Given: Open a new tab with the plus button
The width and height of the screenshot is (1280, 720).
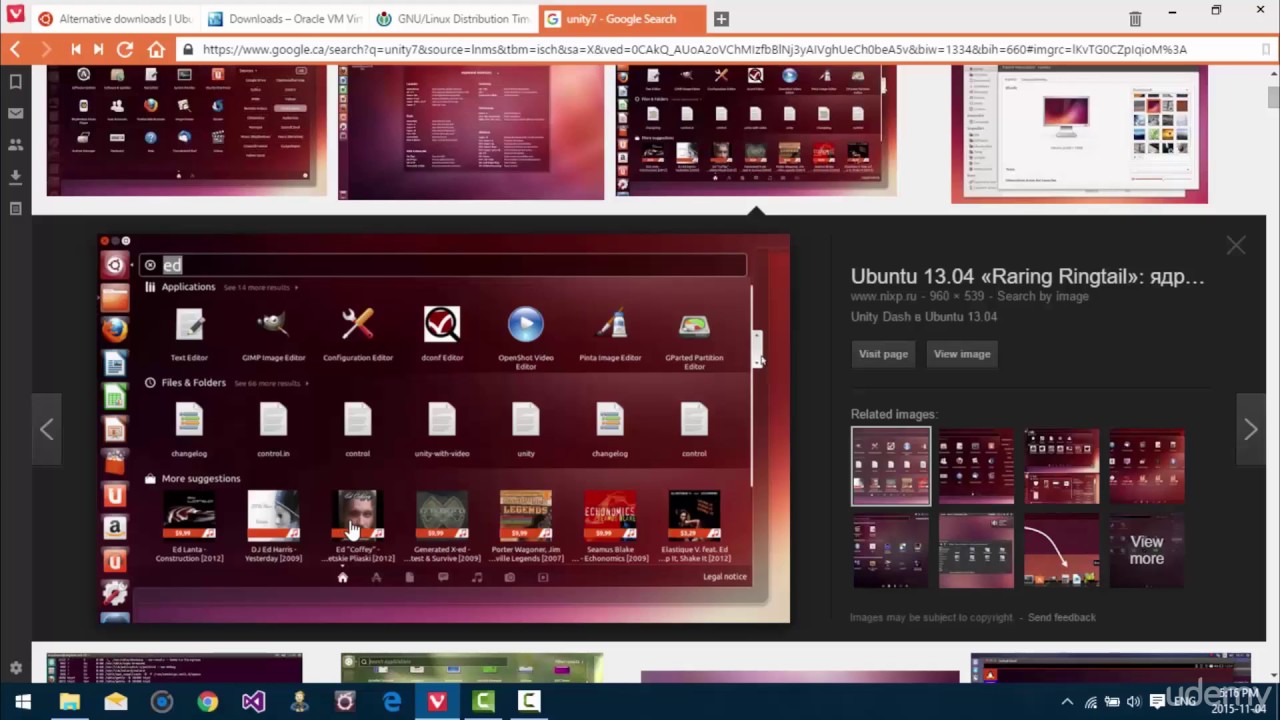Looking at the screenshot, I should pyautogui.click(x=721, y=19).
